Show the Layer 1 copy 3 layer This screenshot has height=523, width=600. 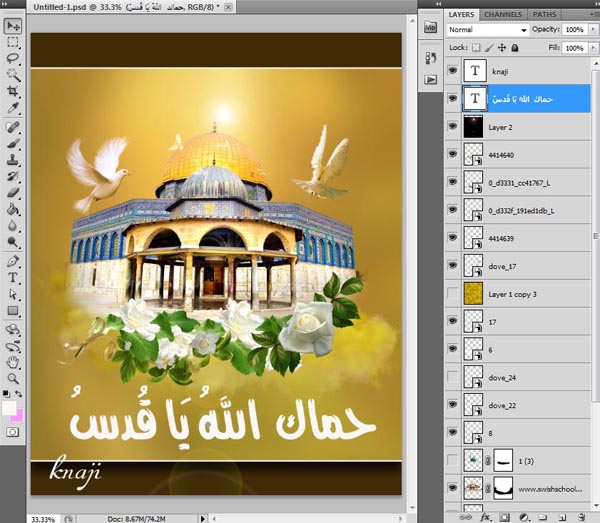[452, 295]
